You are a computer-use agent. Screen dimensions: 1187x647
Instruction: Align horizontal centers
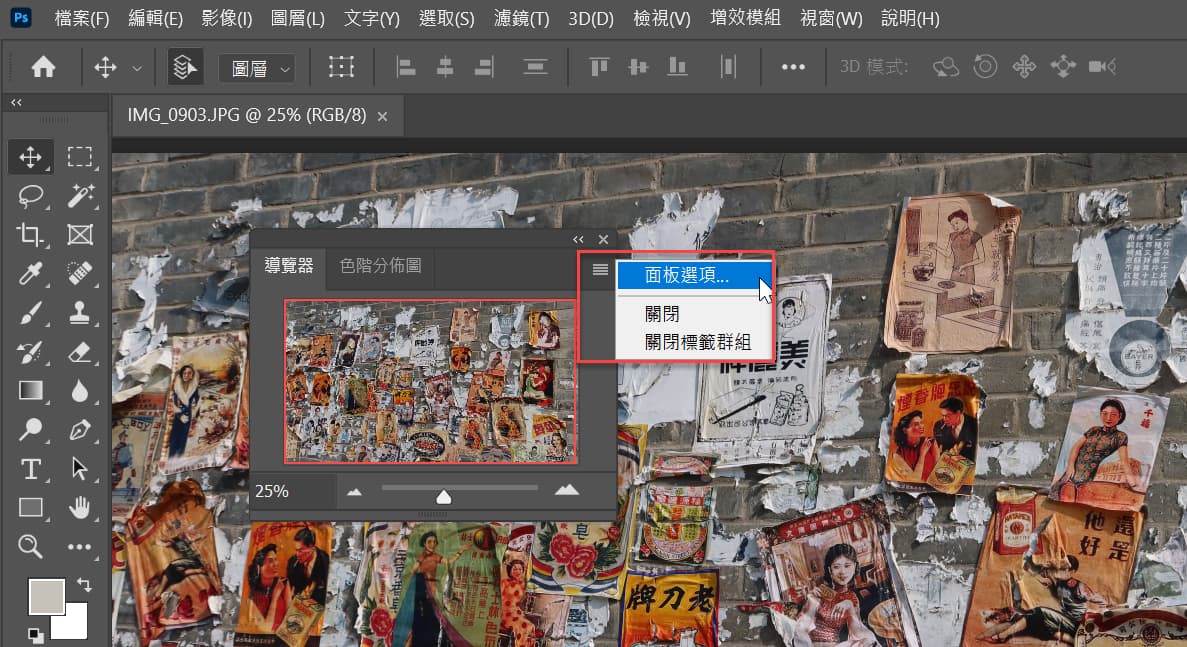pyautogui.click(x=445, y=67)
